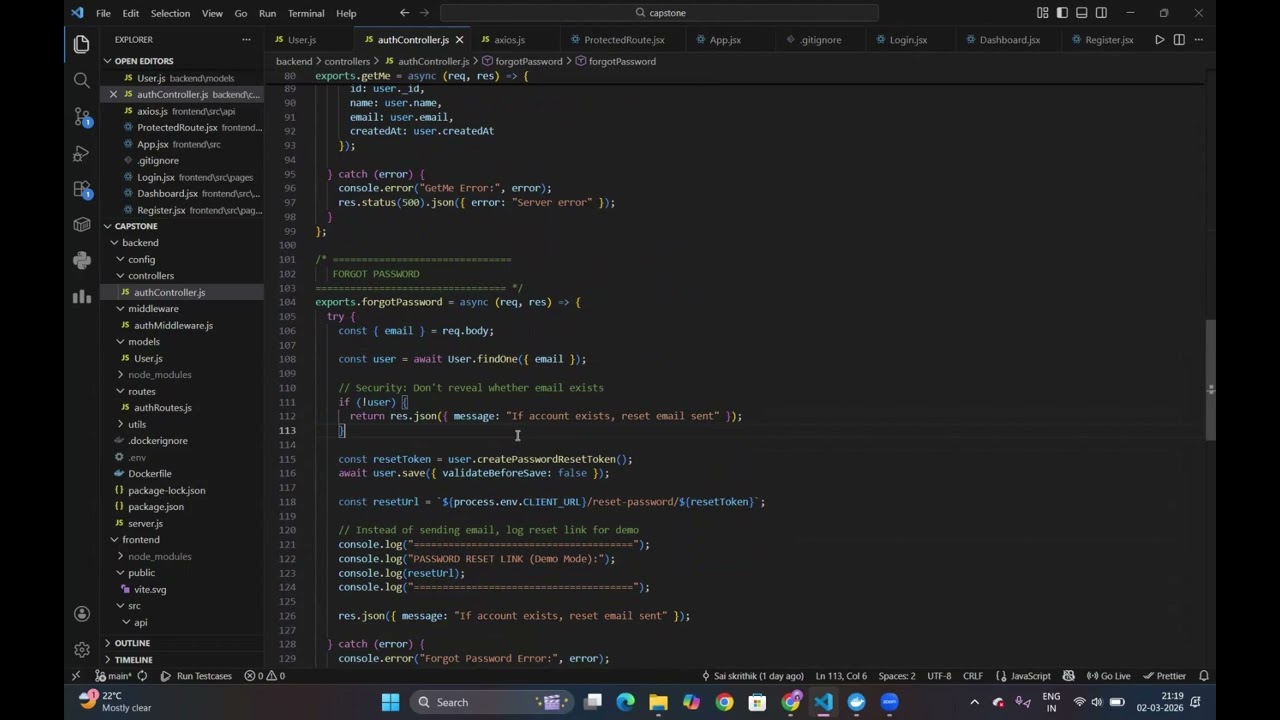Click main branch indicator
Image resolution: width=1280 pixels, height=720 pixels.
coord(113,676)
